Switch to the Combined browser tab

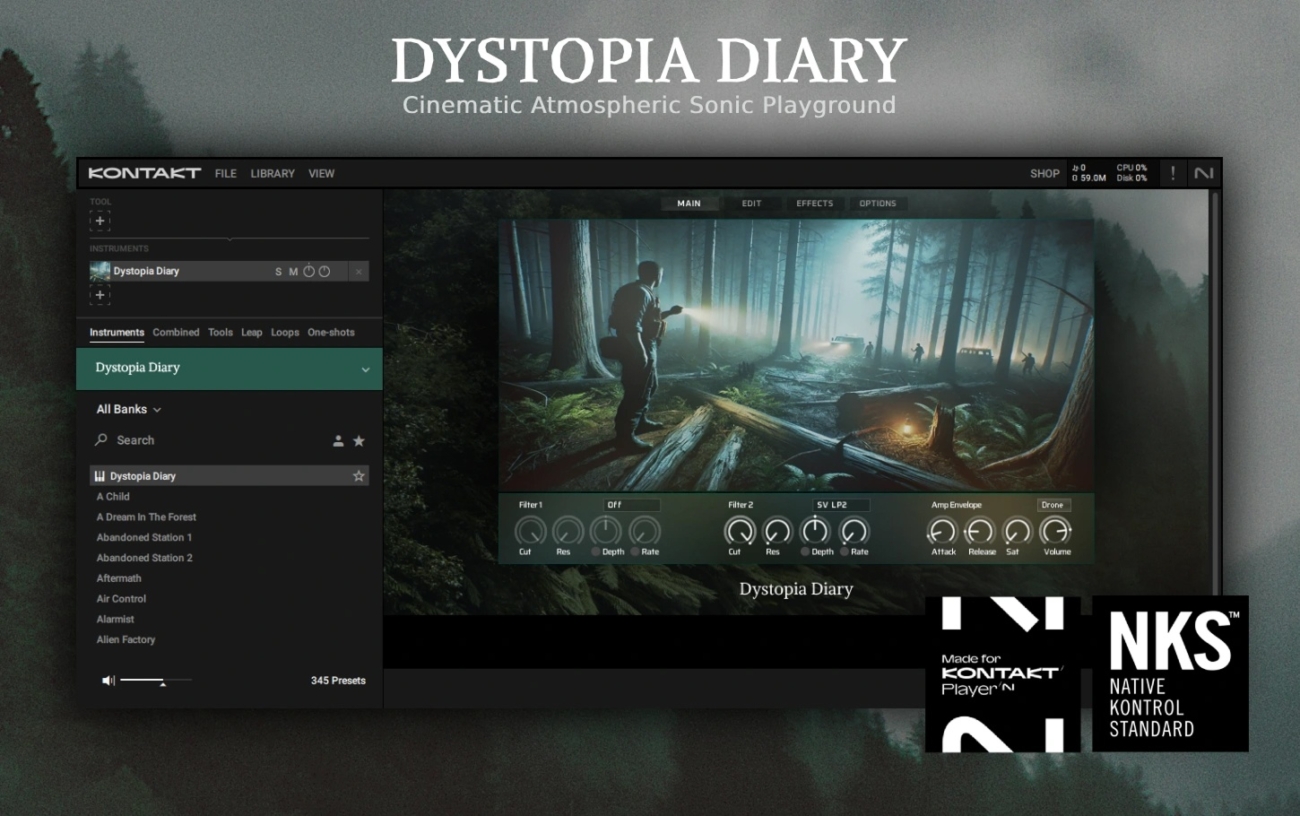pos(176,333)
